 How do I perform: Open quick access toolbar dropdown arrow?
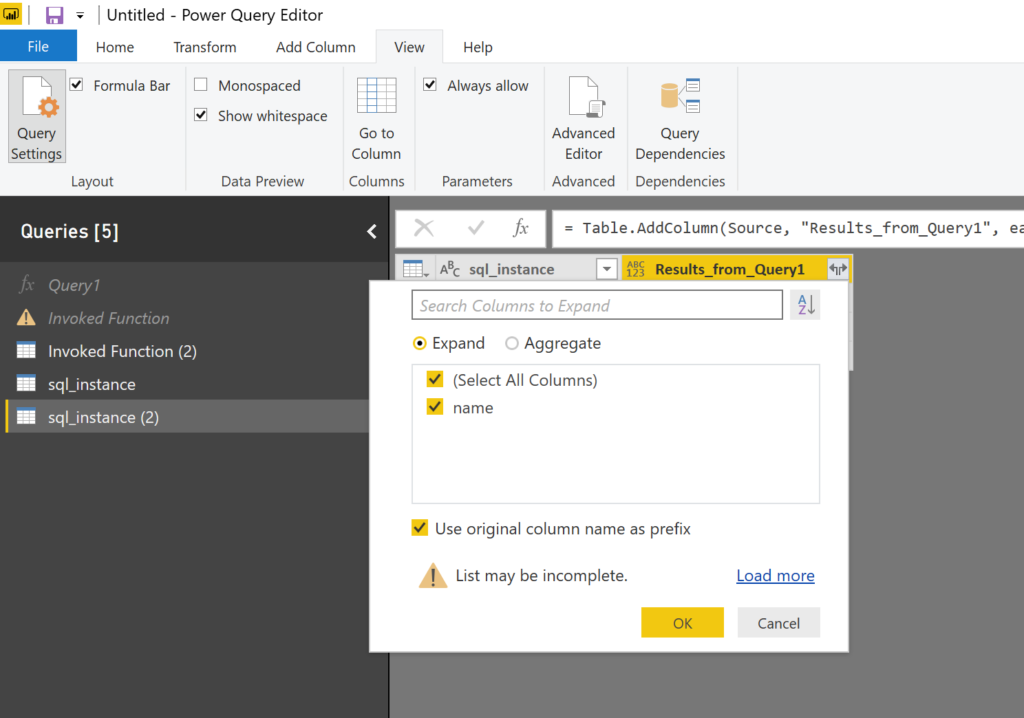[x=80, y=15]
